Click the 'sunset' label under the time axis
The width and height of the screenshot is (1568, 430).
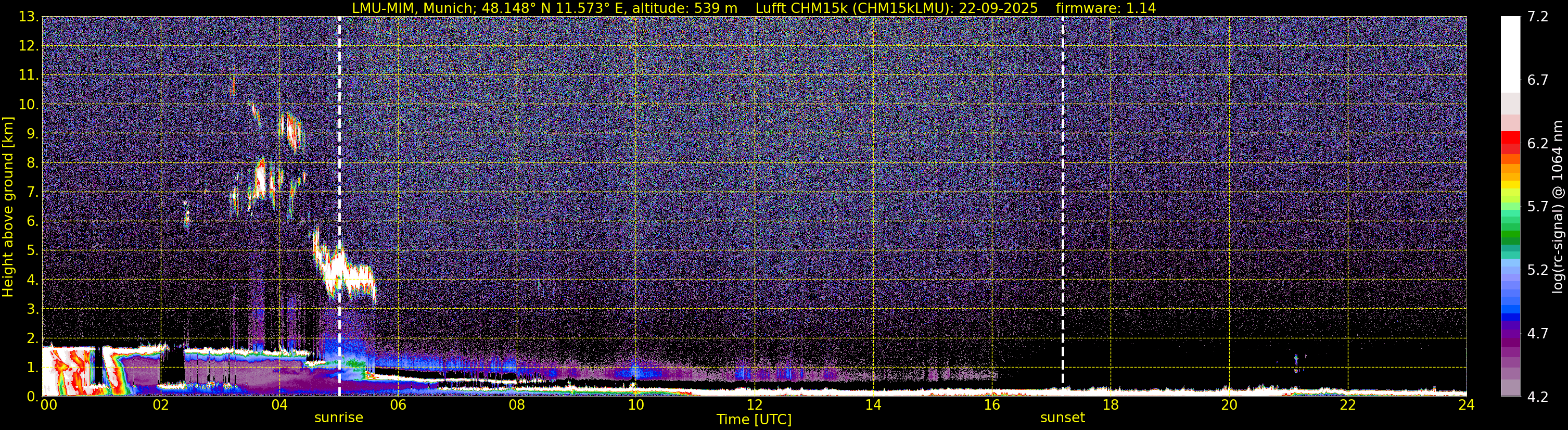click(1062, 418)
